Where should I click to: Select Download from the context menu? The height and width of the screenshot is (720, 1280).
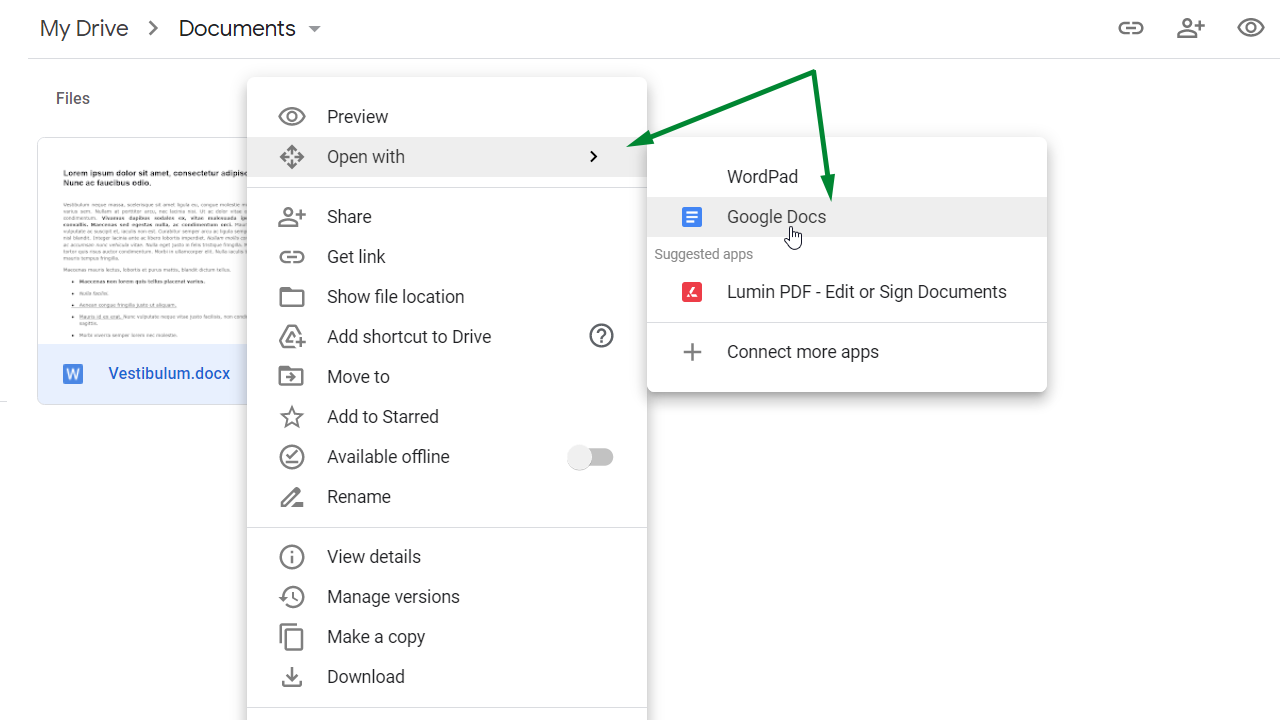click(447, 677)
